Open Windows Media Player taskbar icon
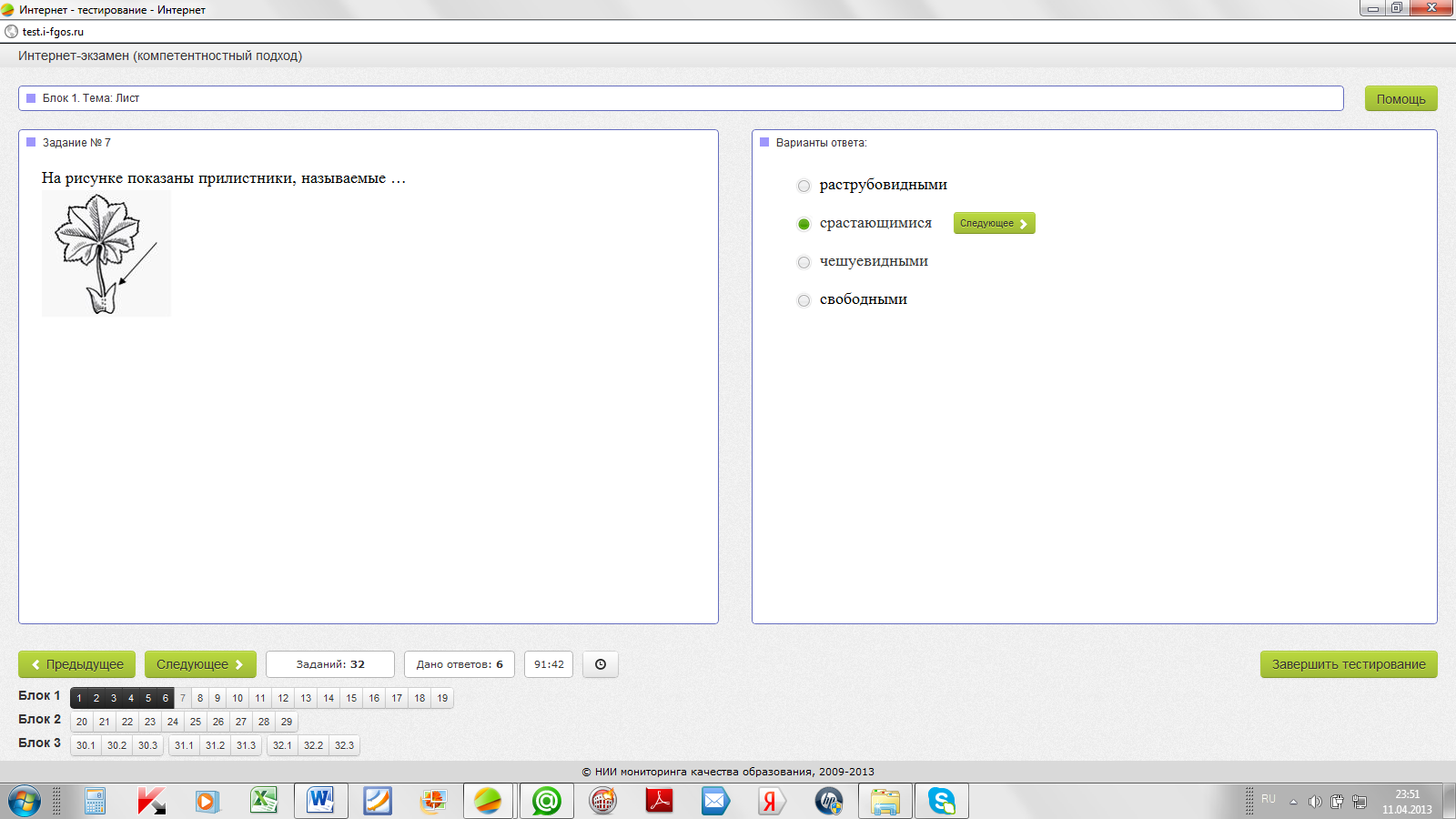The width and height of the screenshot is (1456, 819). click(x=207, y=801)
